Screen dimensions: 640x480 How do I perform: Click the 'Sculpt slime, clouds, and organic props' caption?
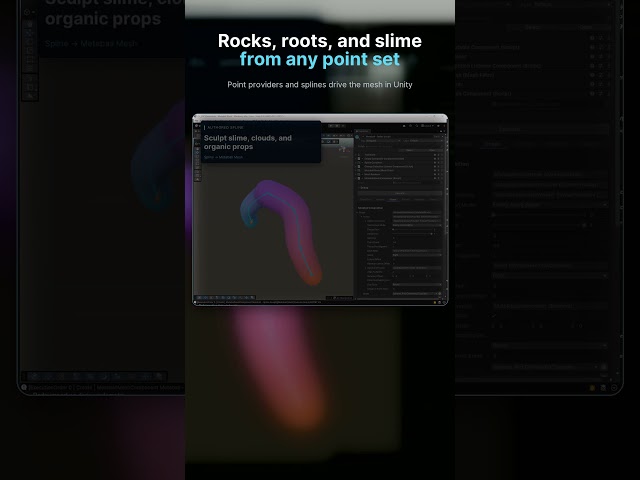click(x=248, y=142)
